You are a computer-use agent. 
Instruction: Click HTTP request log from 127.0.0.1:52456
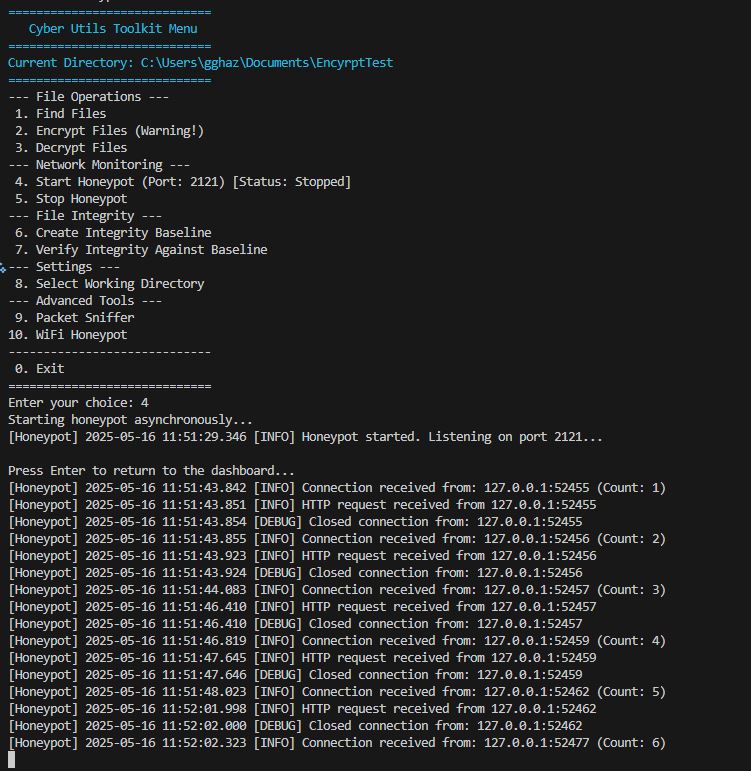pos(302,556)
